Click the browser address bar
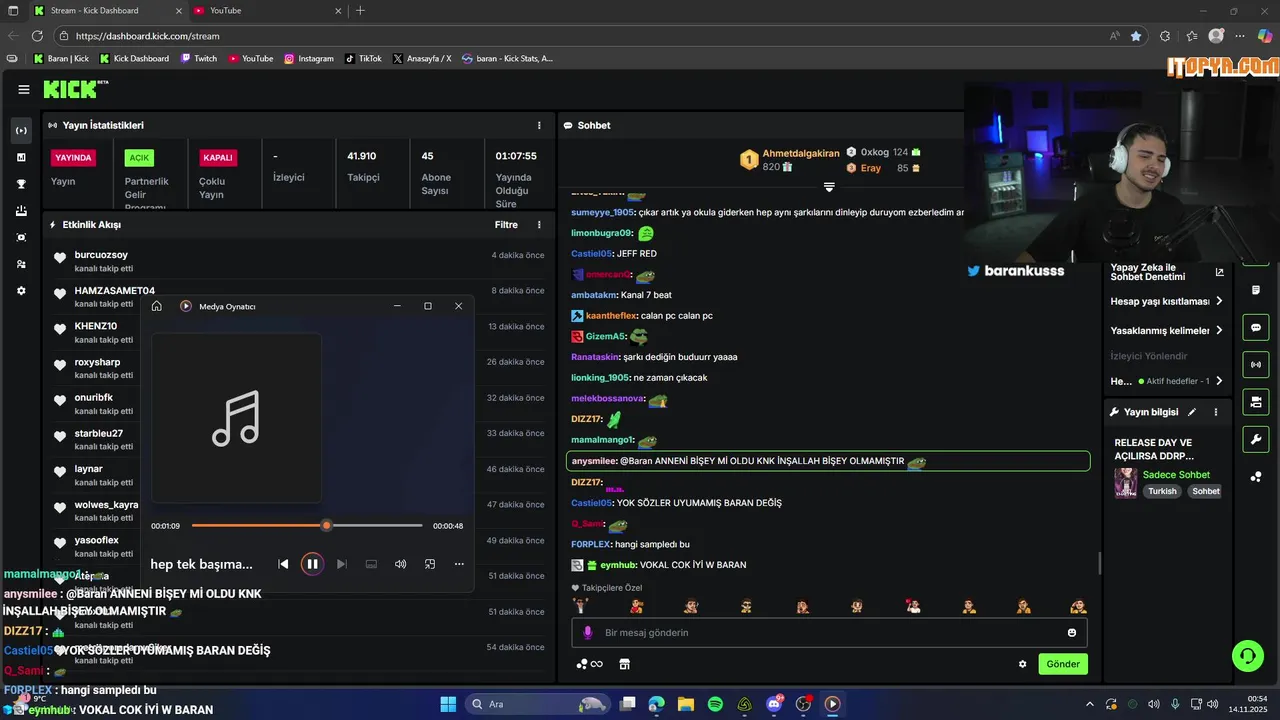The width and height of the screenshot is (1280, 720). (580, 36)
